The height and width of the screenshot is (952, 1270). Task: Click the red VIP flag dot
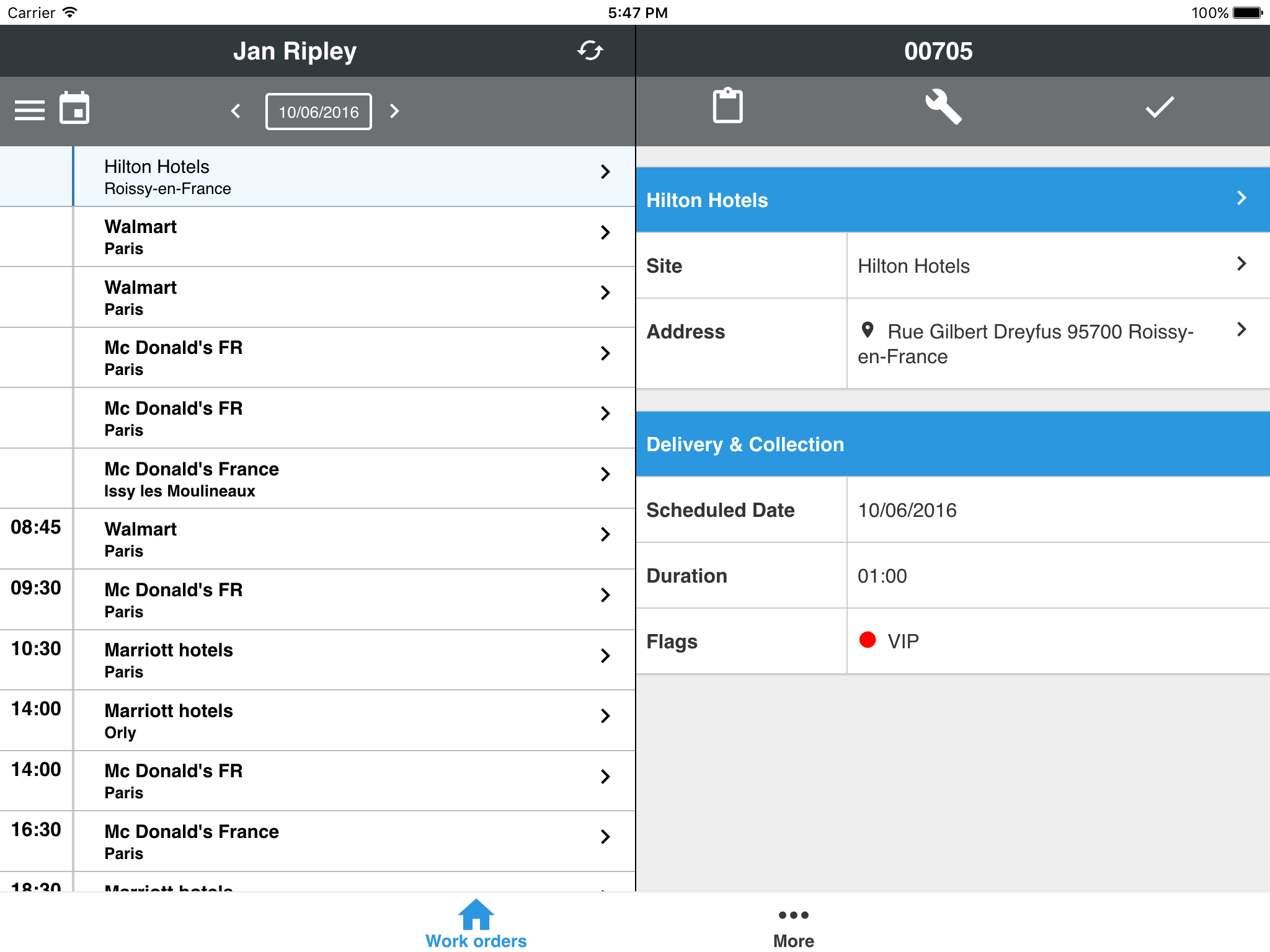coord(868,640)
